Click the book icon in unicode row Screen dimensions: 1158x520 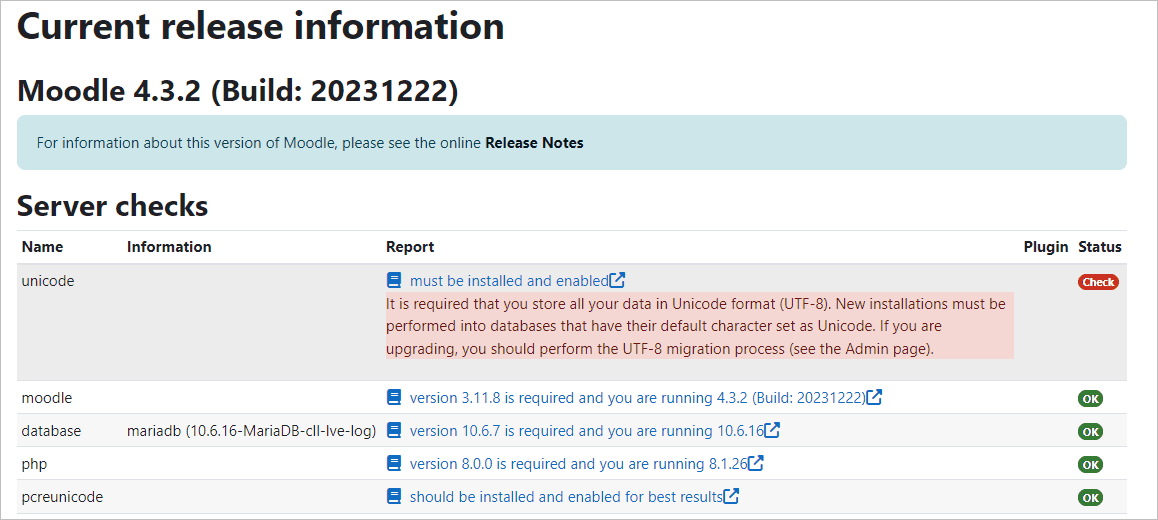click(394, 281)
